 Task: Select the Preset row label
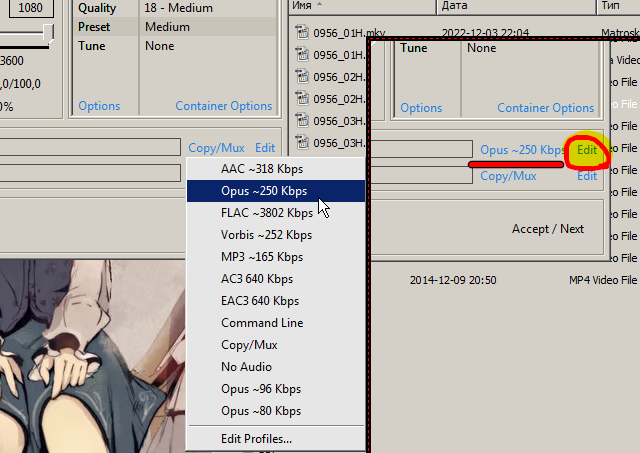click(x=94, y=27)
